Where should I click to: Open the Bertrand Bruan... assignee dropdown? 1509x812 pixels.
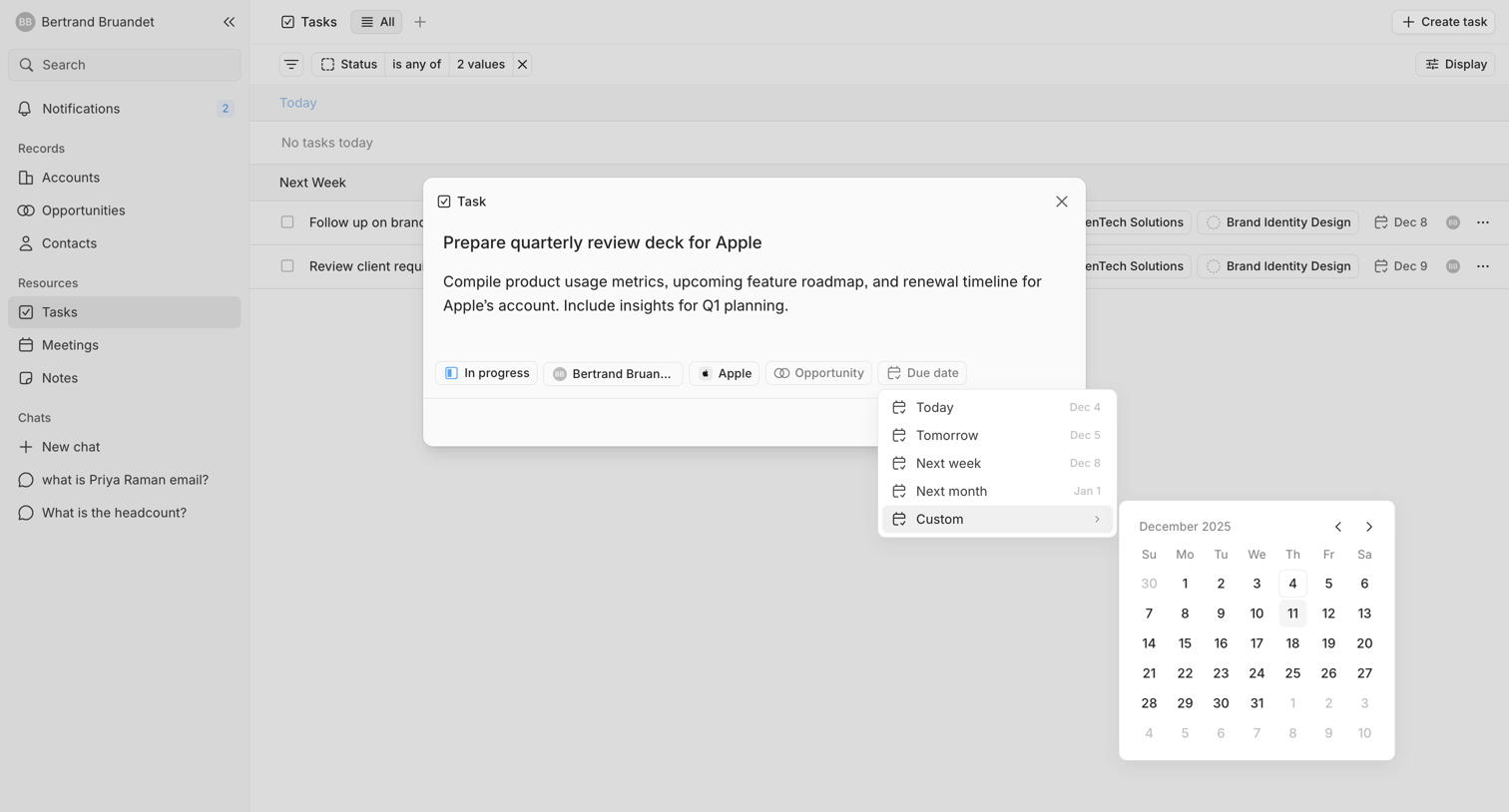(x=613, y=373)
